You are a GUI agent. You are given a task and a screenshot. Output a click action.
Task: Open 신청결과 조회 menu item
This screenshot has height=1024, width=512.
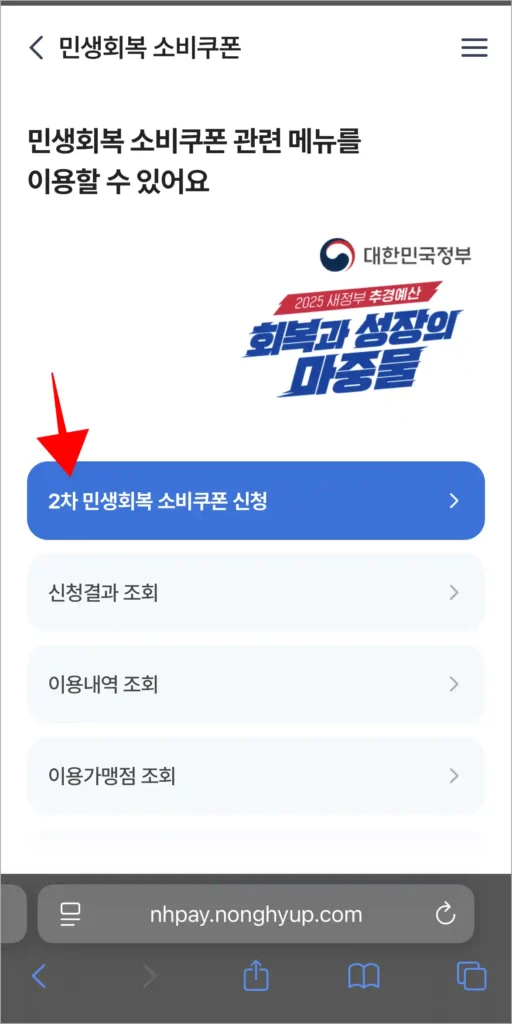tap(256, 593)
